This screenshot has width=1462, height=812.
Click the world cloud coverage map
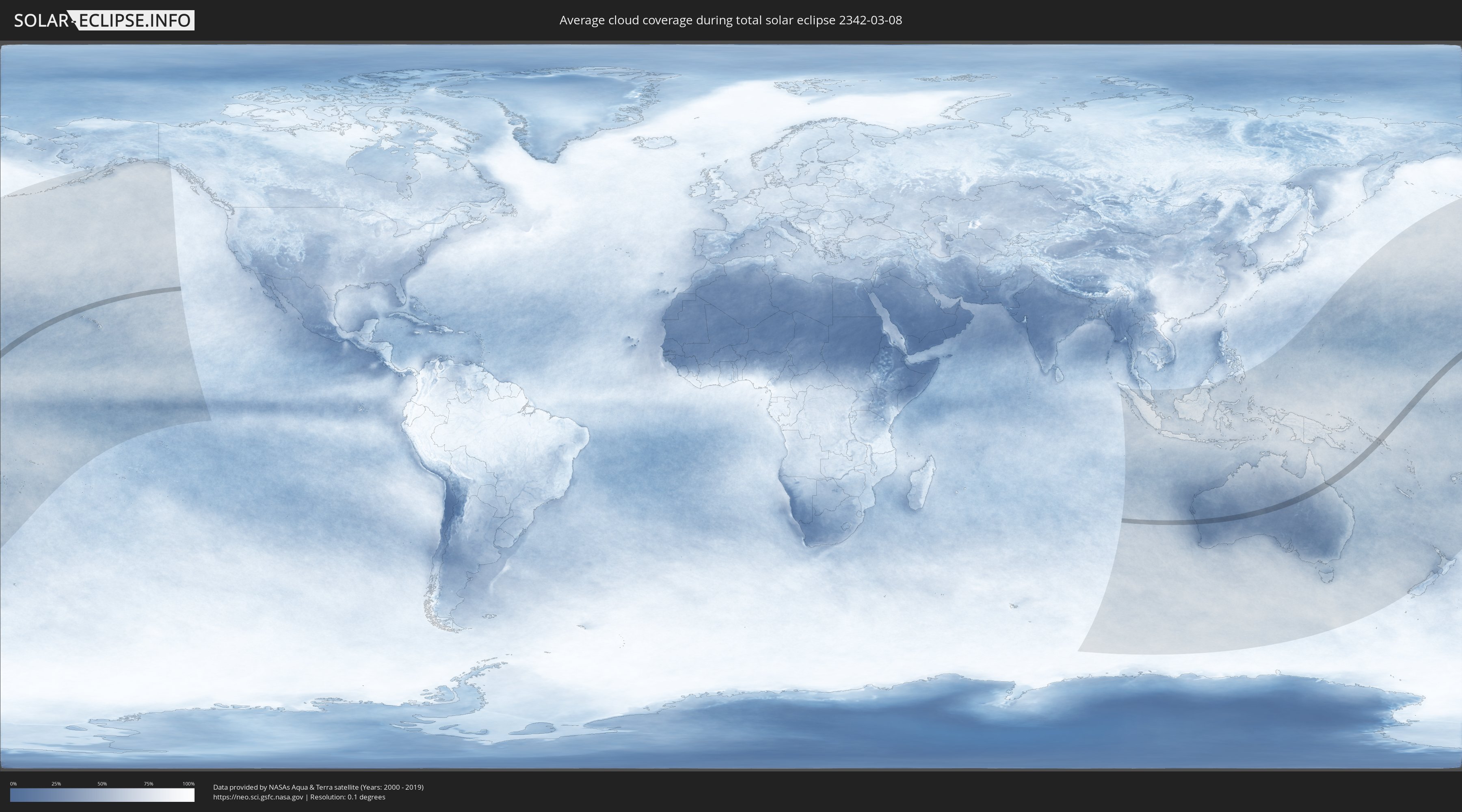point(731,406)
